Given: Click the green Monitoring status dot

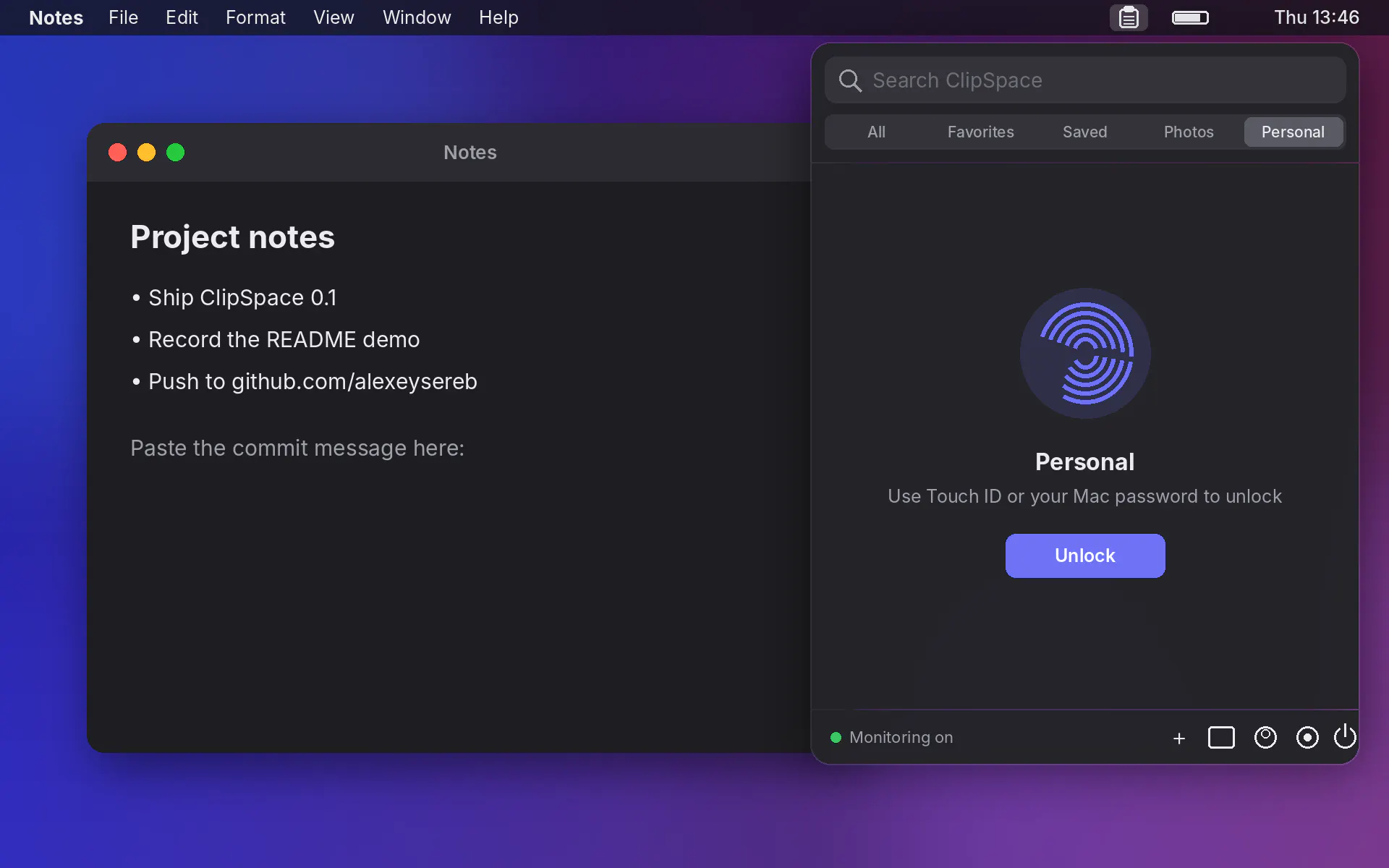Looking at the screenshot, I should click(x=836, y=737).
